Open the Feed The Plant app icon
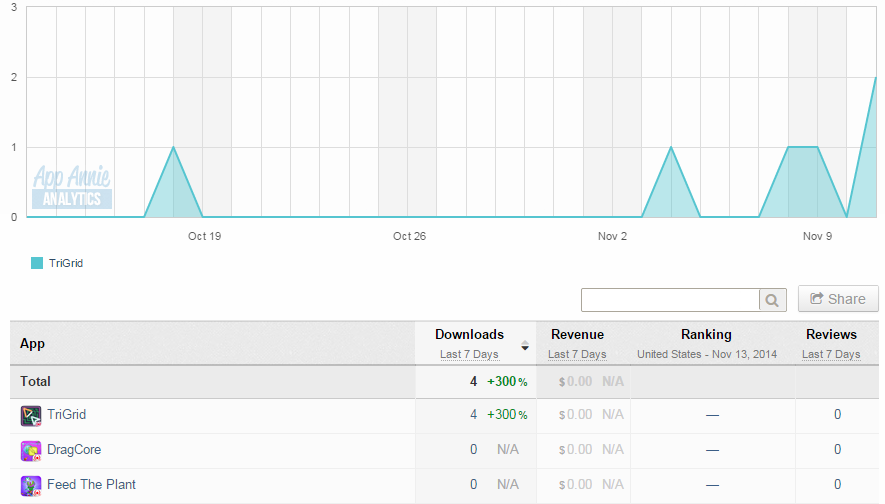This screenshot has width=885, height=504. [31, 485]
